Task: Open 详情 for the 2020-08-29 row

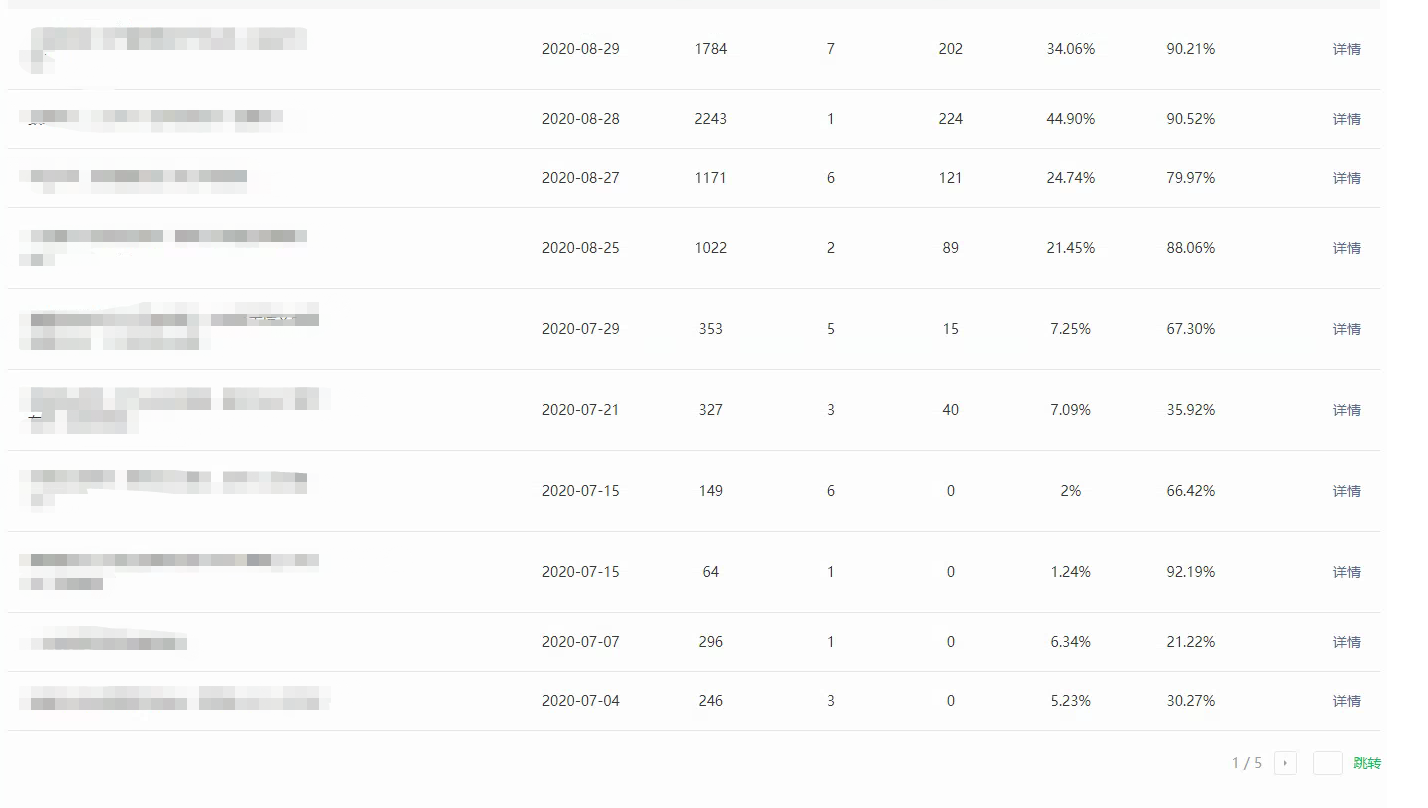Action: coord(1346,49)
